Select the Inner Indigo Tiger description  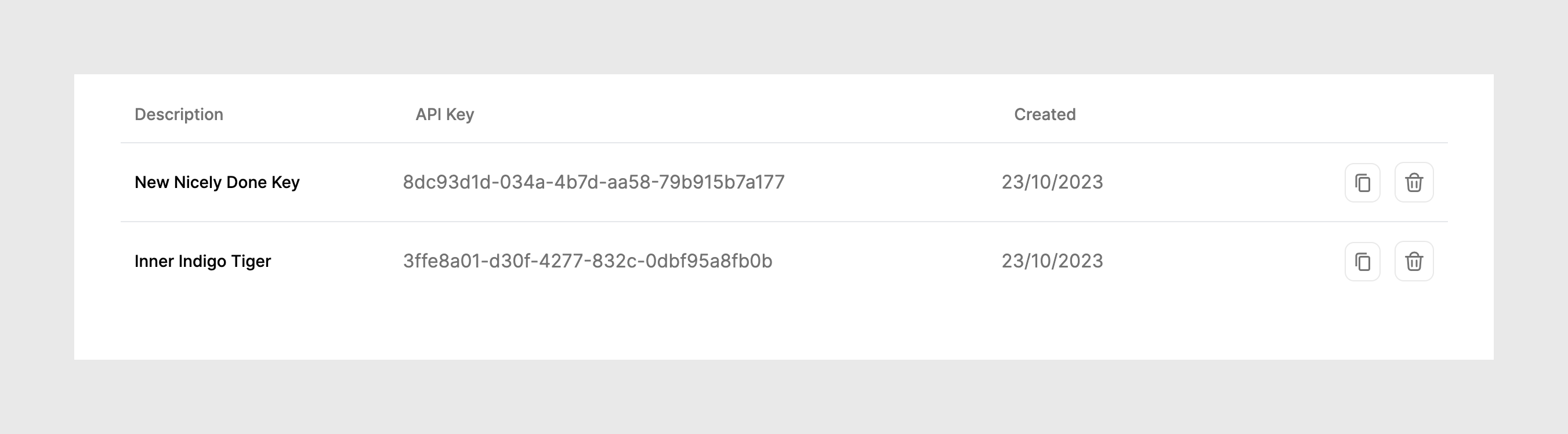(x=202, y=262)
